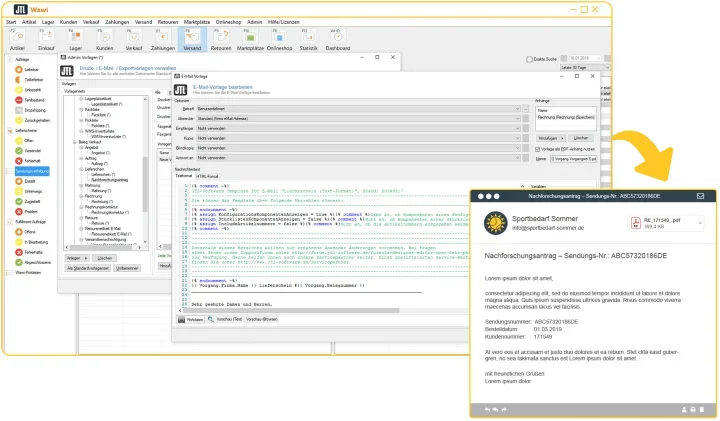This screenshot has width=720, height=421.
Task: Click the trash icon in email footer
Action: pos(702,410)
